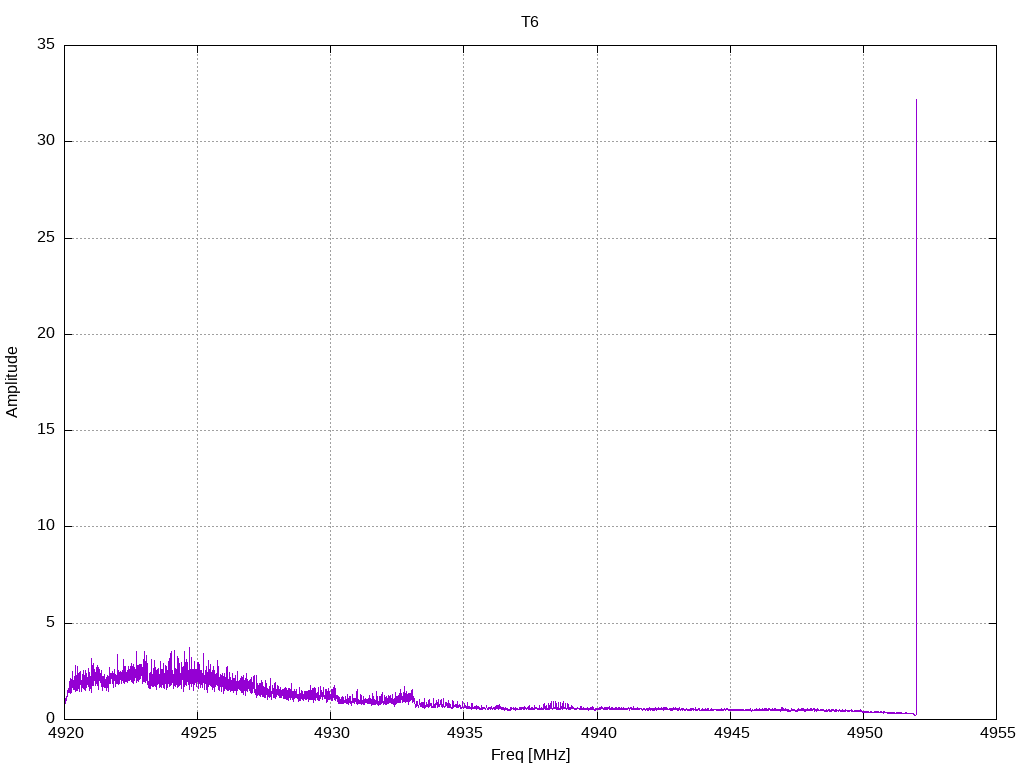
Task: Click x-axis tick label 4930
Action: pyautogui.click(x=331, y=733)
